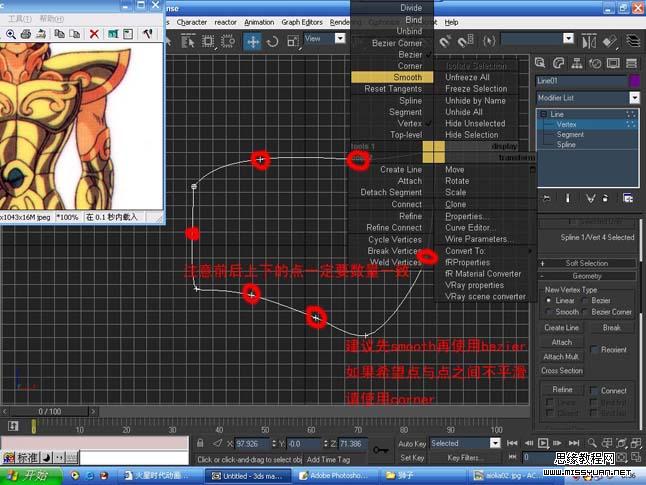Select Spline sub-object level in stack
Viewport: 646px width, 485px height.
tap(566, 145)
